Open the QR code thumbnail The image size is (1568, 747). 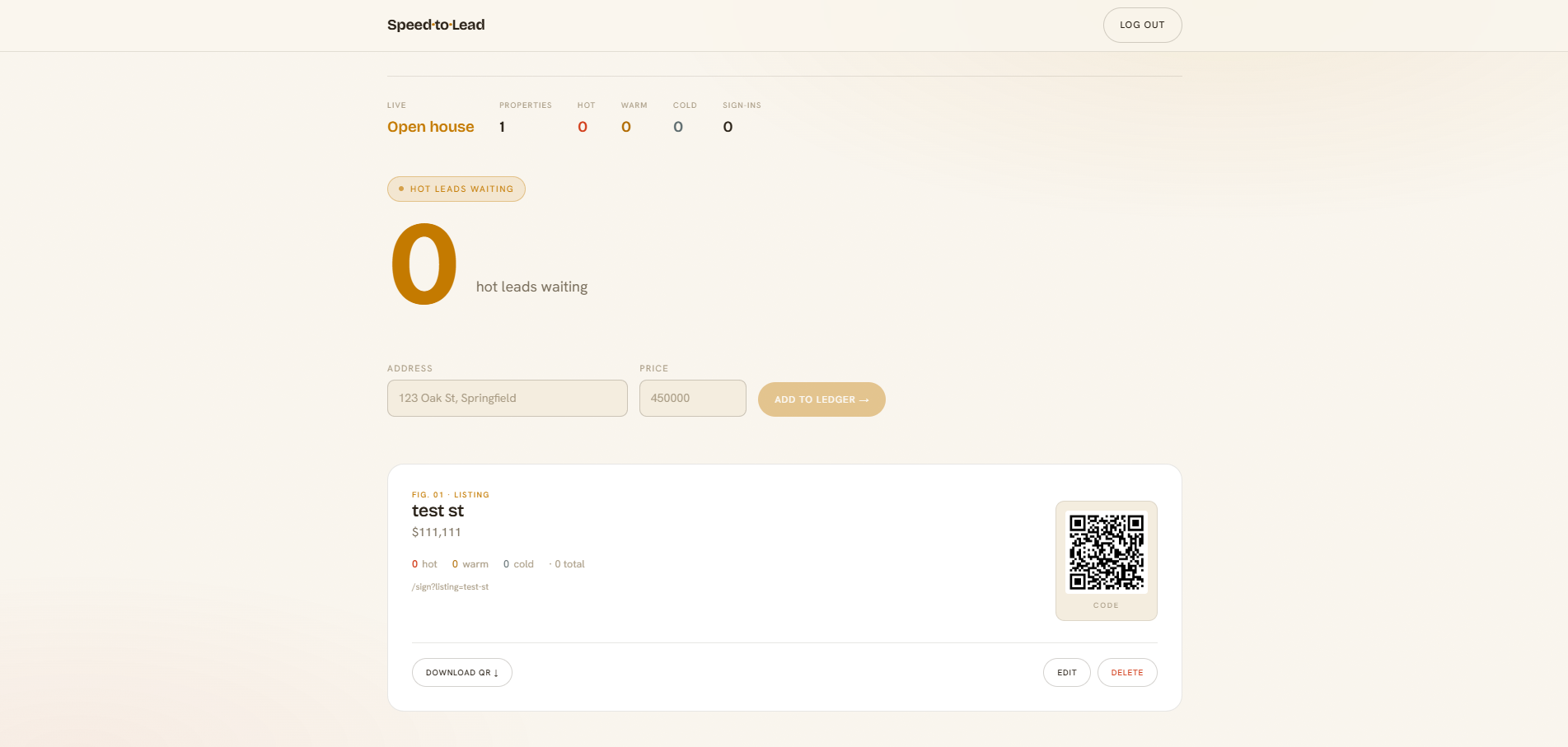tap(1107, 552)
